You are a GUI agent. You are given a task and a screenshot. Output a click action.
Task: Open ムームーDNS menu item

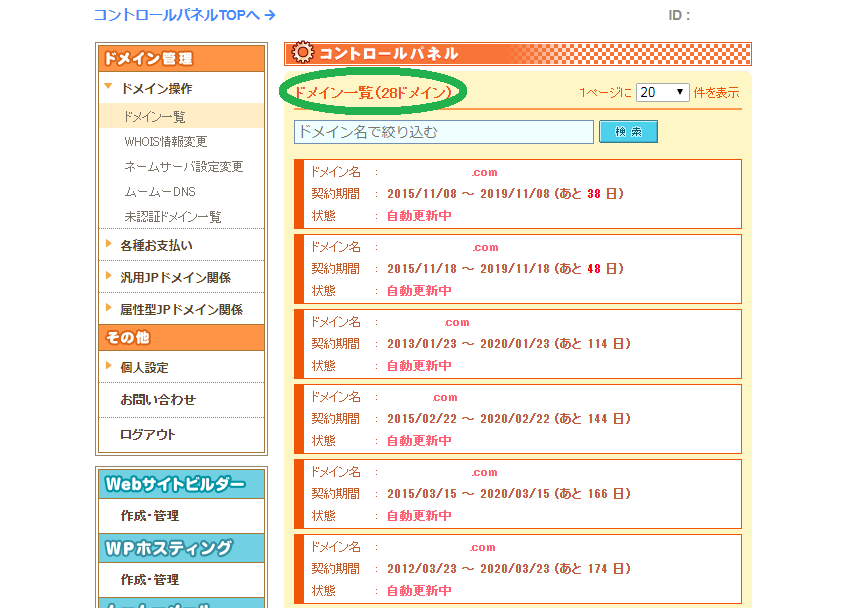(x=160, y=192)
